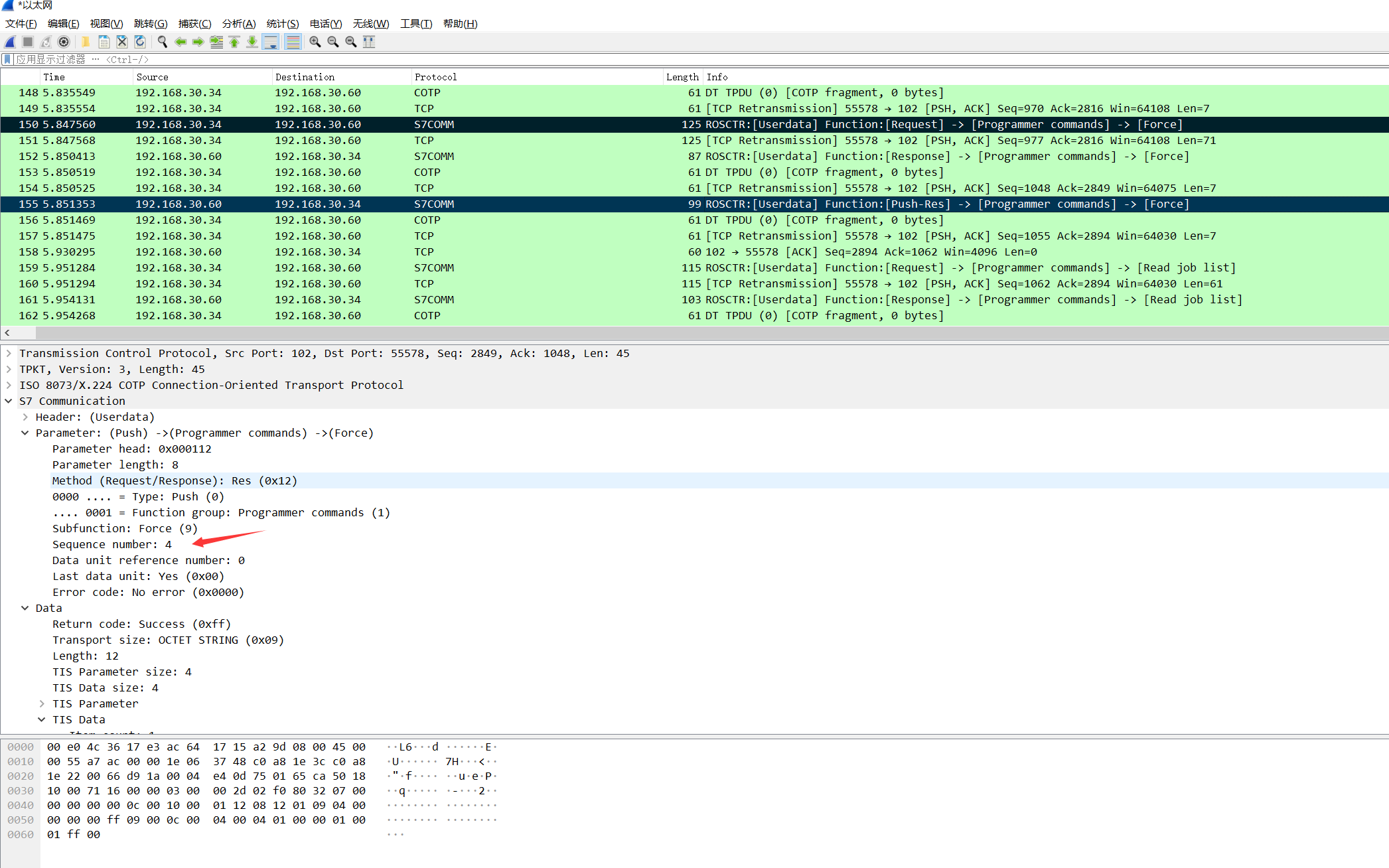Click the resize columns icon
The image size is (1389, 868).
[369, 42]
